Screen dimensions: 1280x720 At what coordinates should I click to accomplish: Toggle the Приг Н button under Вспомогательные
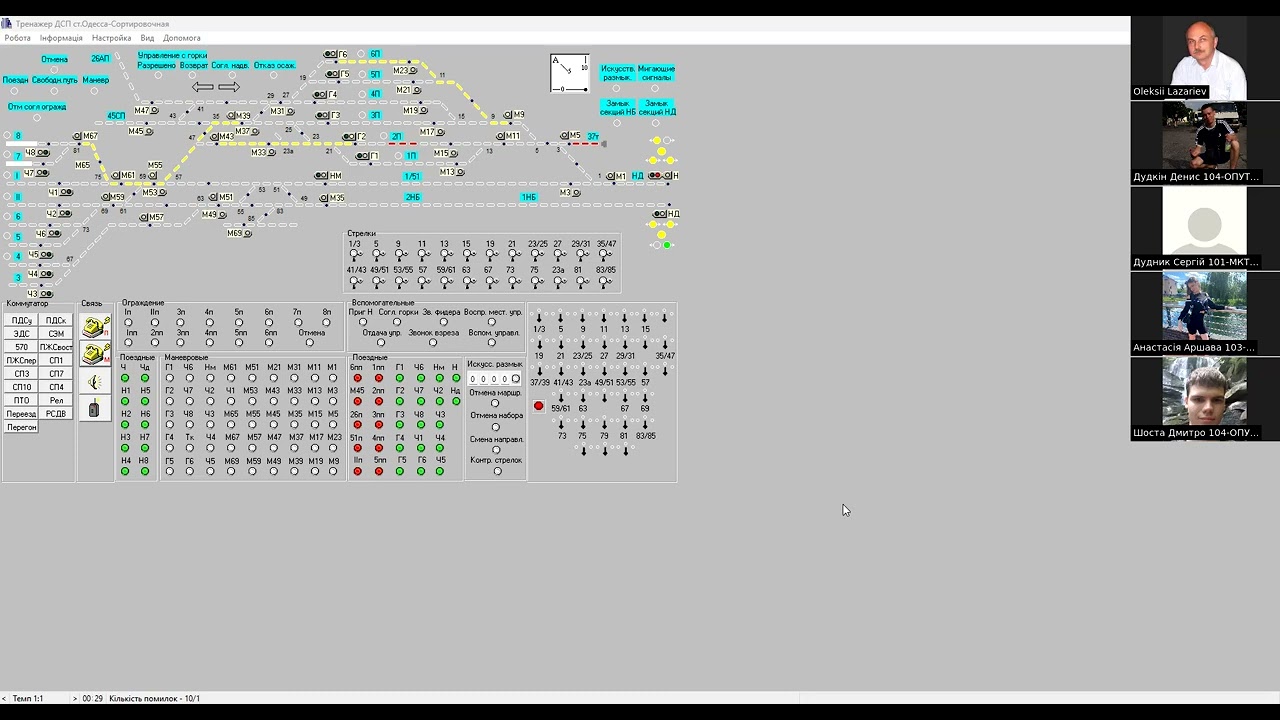coord(362,322)
